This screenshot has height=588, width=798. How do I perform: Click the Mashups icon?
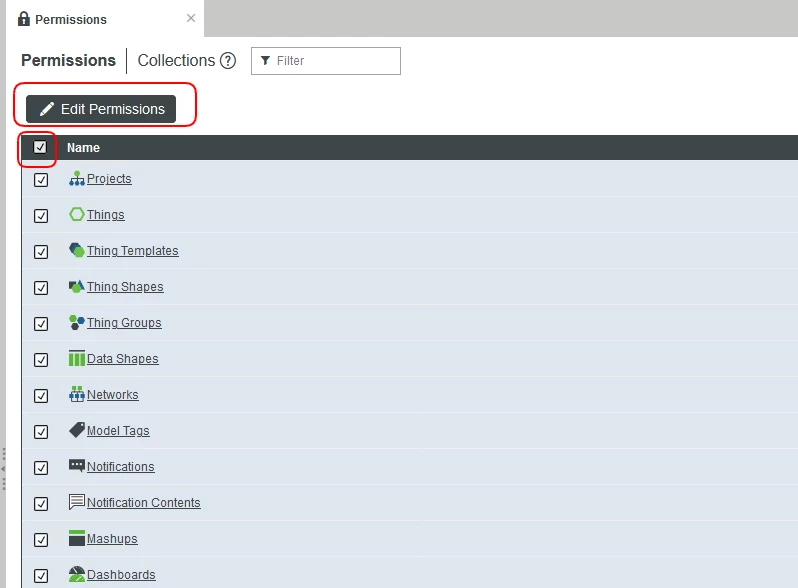click(x=77, y=538)
